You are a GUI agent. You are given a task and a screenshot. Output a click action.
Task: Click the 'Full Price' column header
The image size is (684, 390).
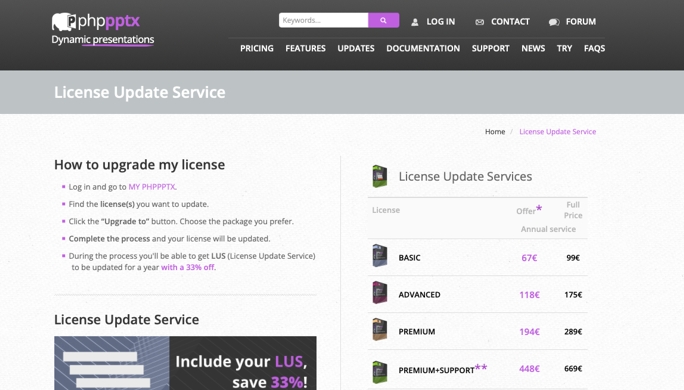coord(573,210)
